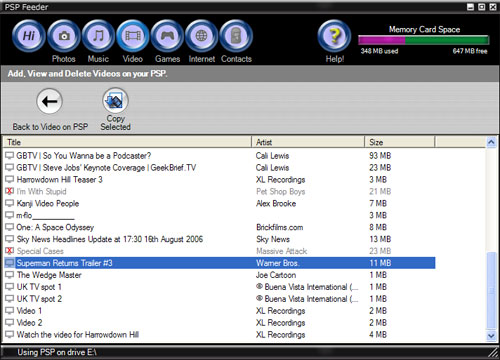The image size is (500, 360).
Task: Click artist 'Sky News' cell
Action: (x=273, y=239)
